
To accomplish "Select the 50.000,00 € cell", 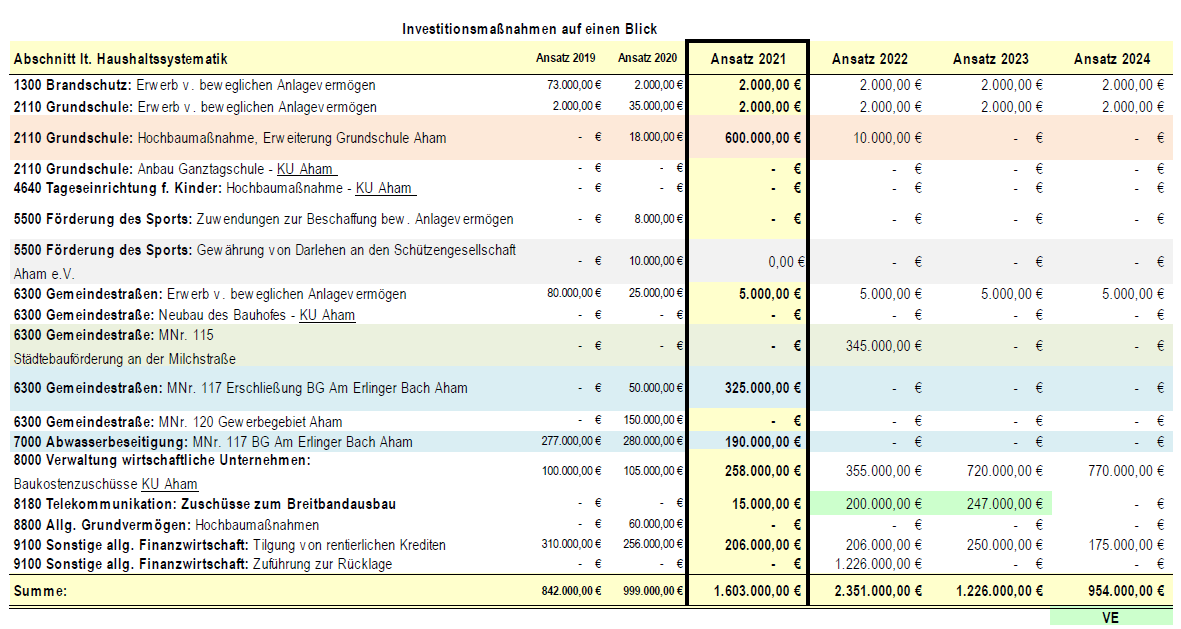I will 655,389.
